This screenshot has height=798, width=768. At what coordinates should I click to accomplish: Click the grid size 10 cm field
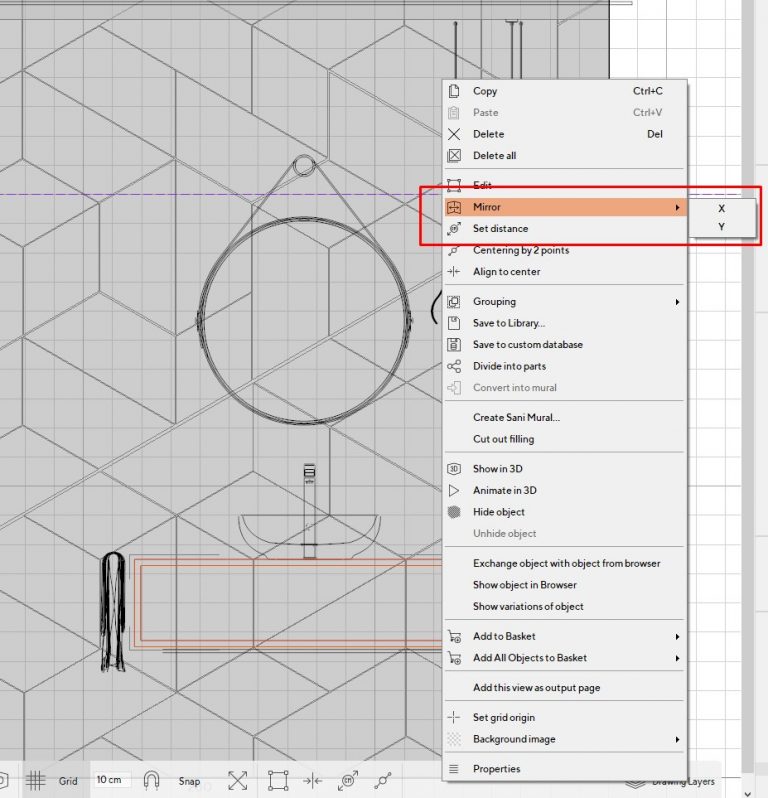coord(112,780)
